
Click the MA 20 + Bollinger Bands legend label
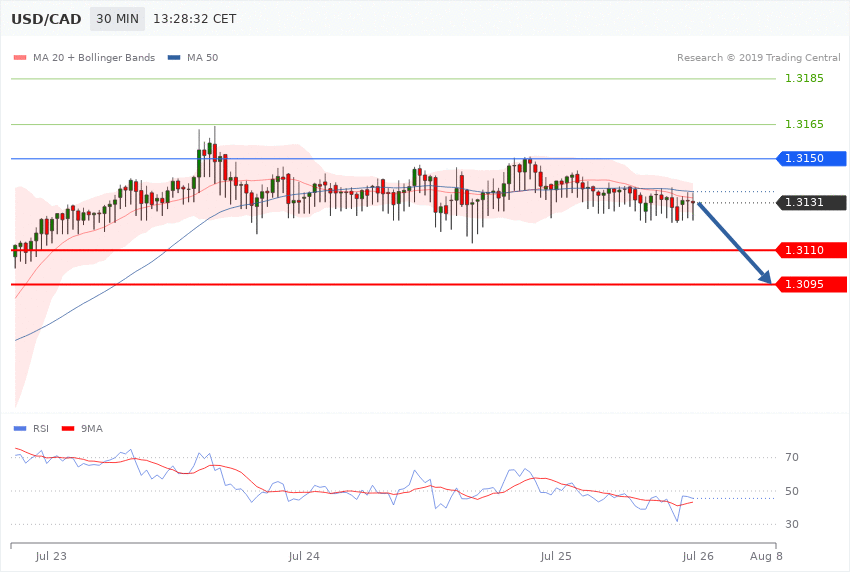click(x=94, y=57)
